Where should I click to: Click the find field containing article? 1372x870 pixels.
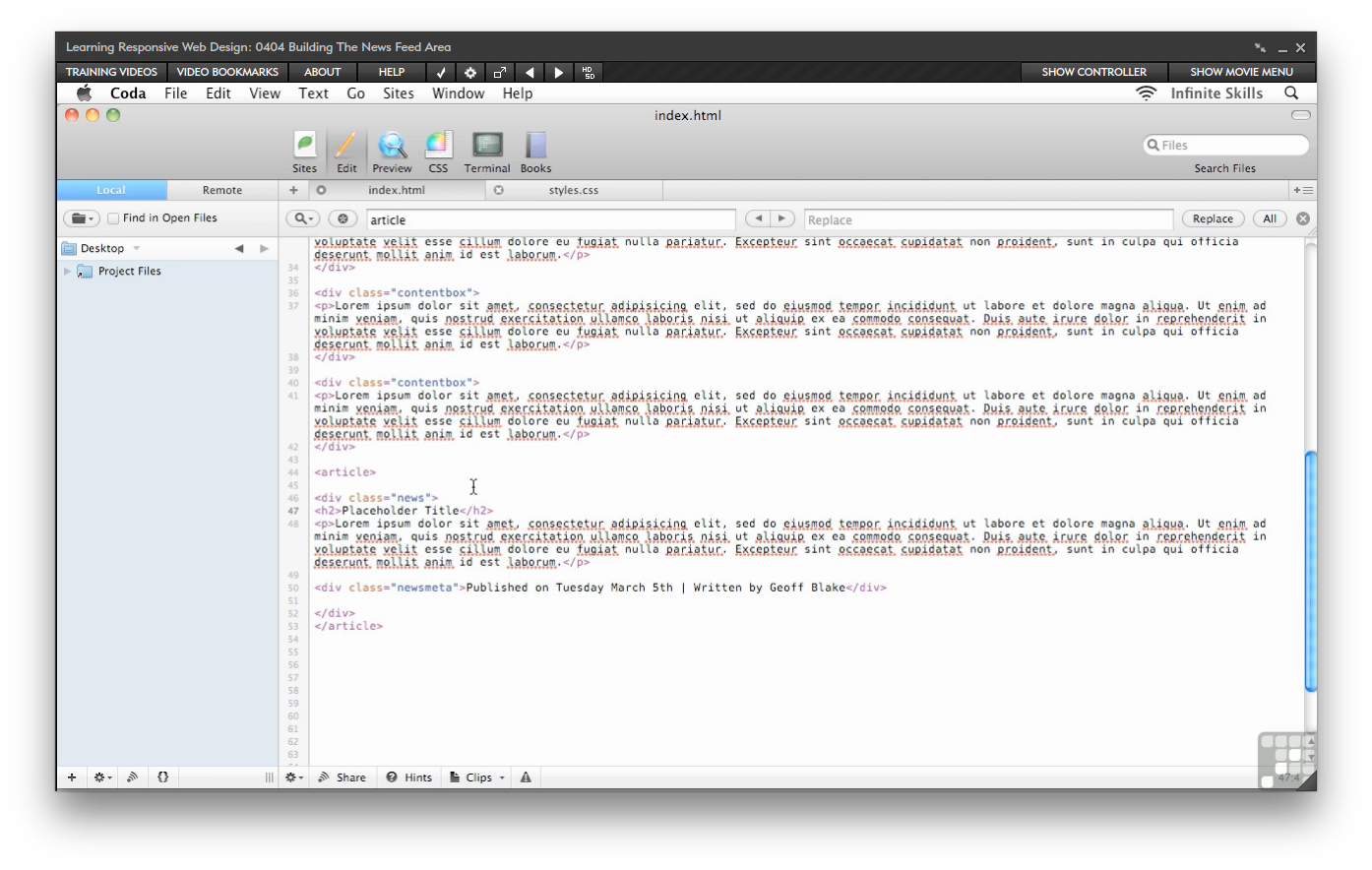551,219
